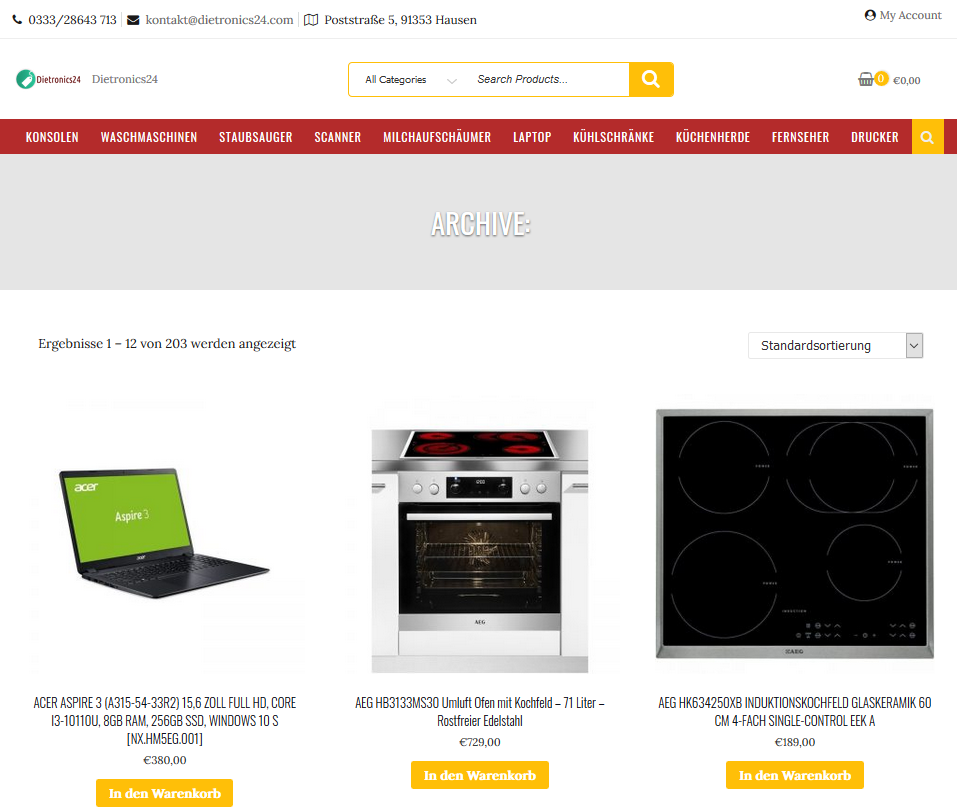The width and height of the screenshot is (957, 812).
Task: Add AEG HB3133MS30 oven to Warenkorb
Action: coord(480,775)
